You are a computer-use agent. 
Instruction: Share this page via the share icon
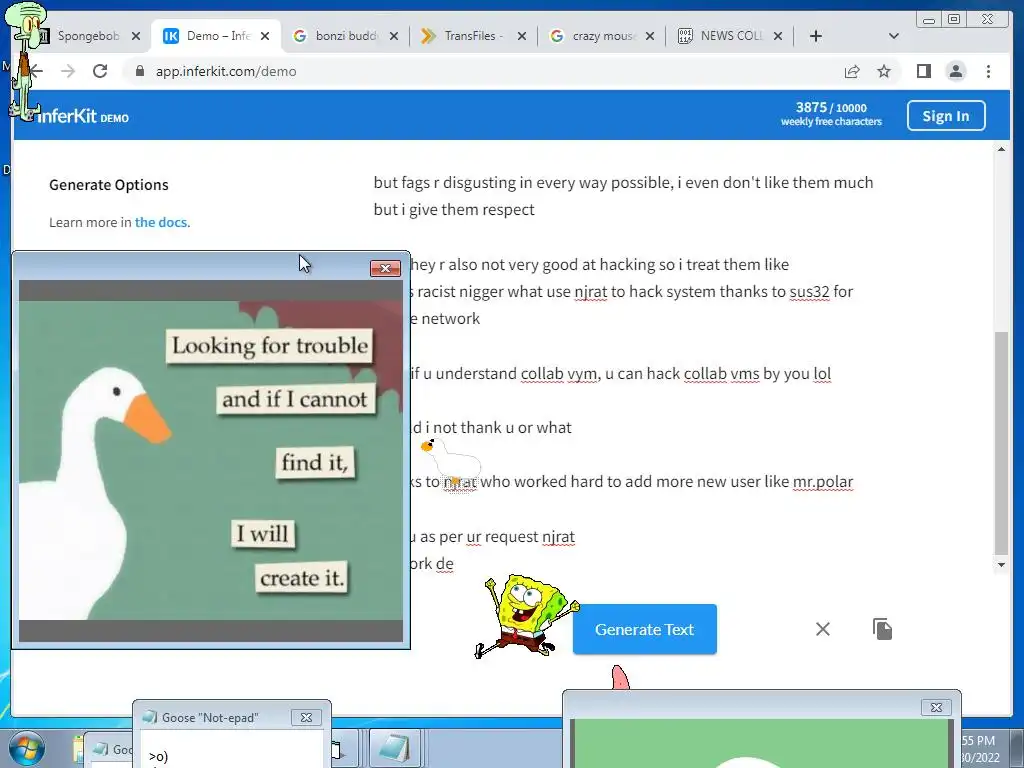(x=852, y=71)
